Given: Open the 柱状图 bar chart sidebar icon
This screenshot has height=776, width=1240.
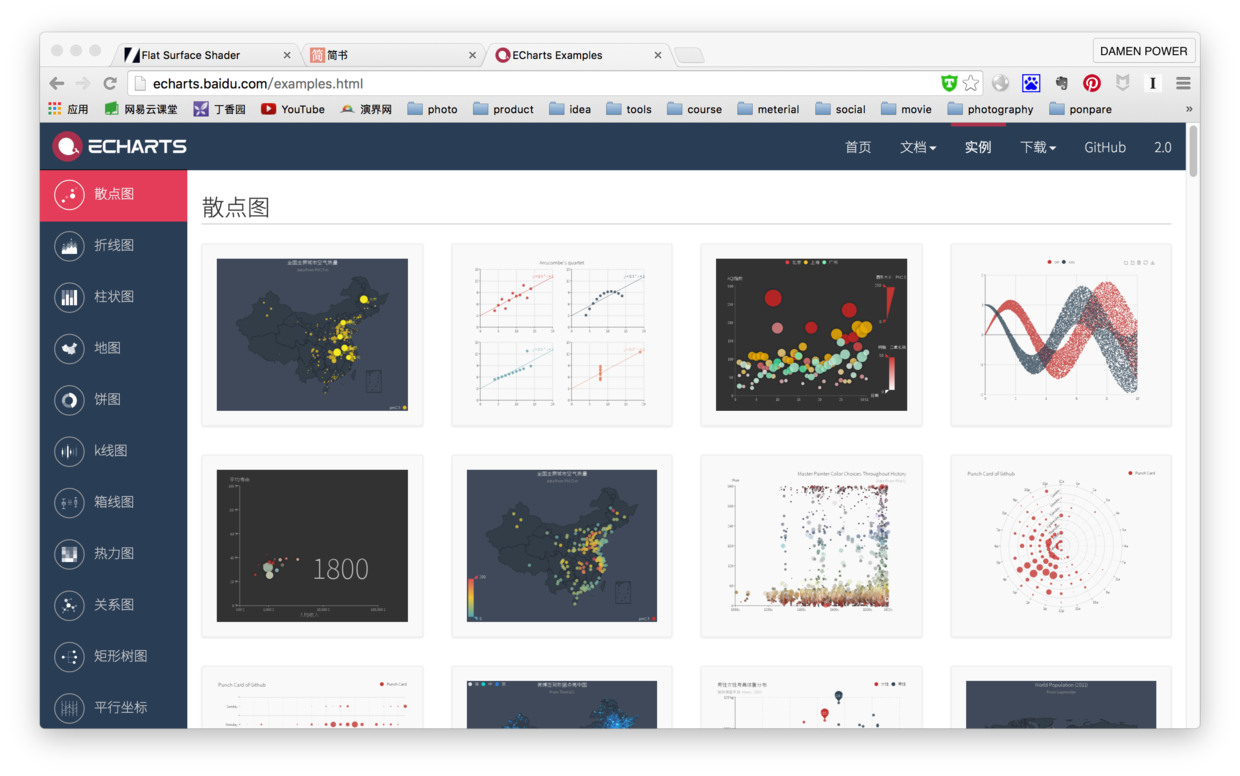Looking at the screenshot, I should coord(69,297).
